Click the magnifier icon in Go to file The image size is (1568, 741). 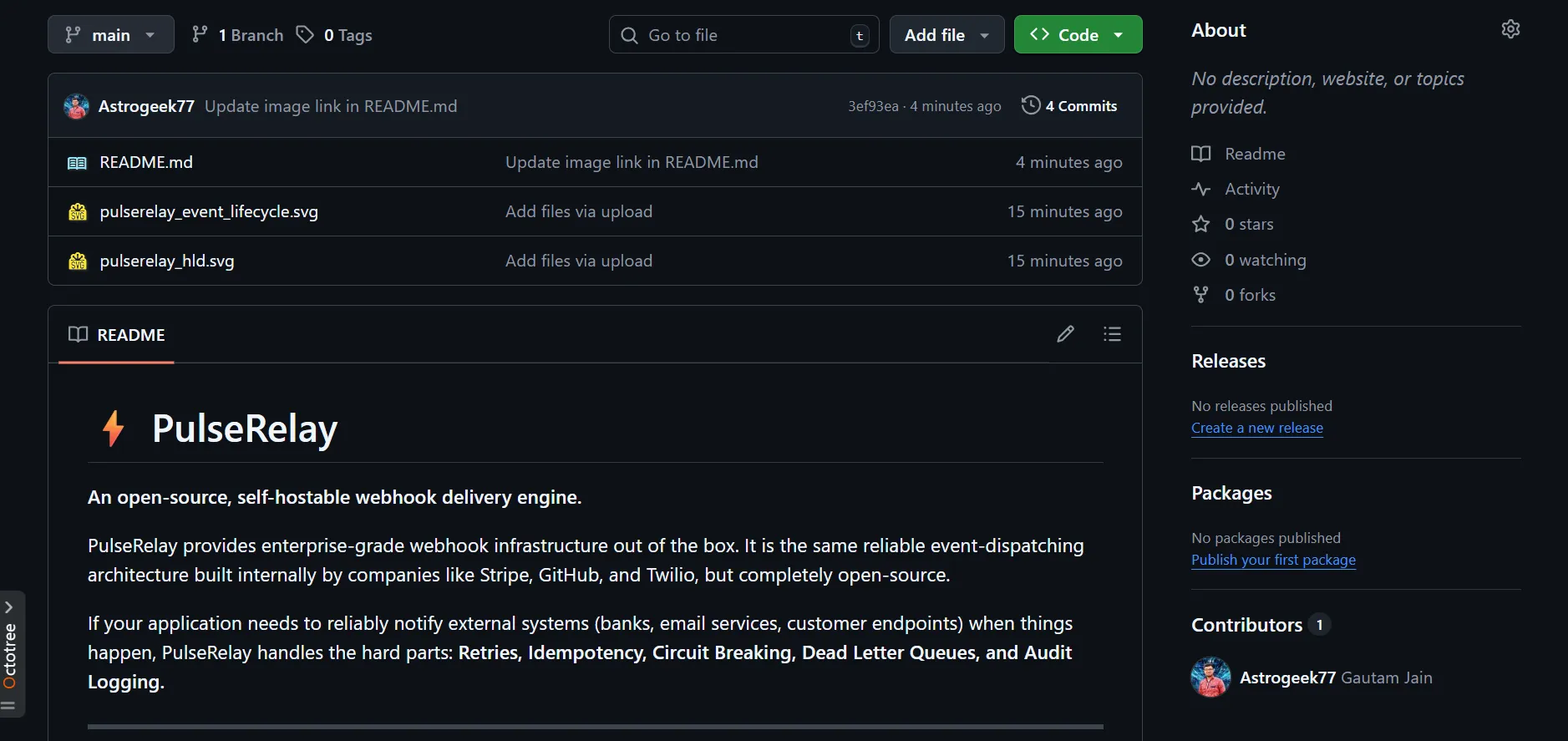[x=629, y=35]
